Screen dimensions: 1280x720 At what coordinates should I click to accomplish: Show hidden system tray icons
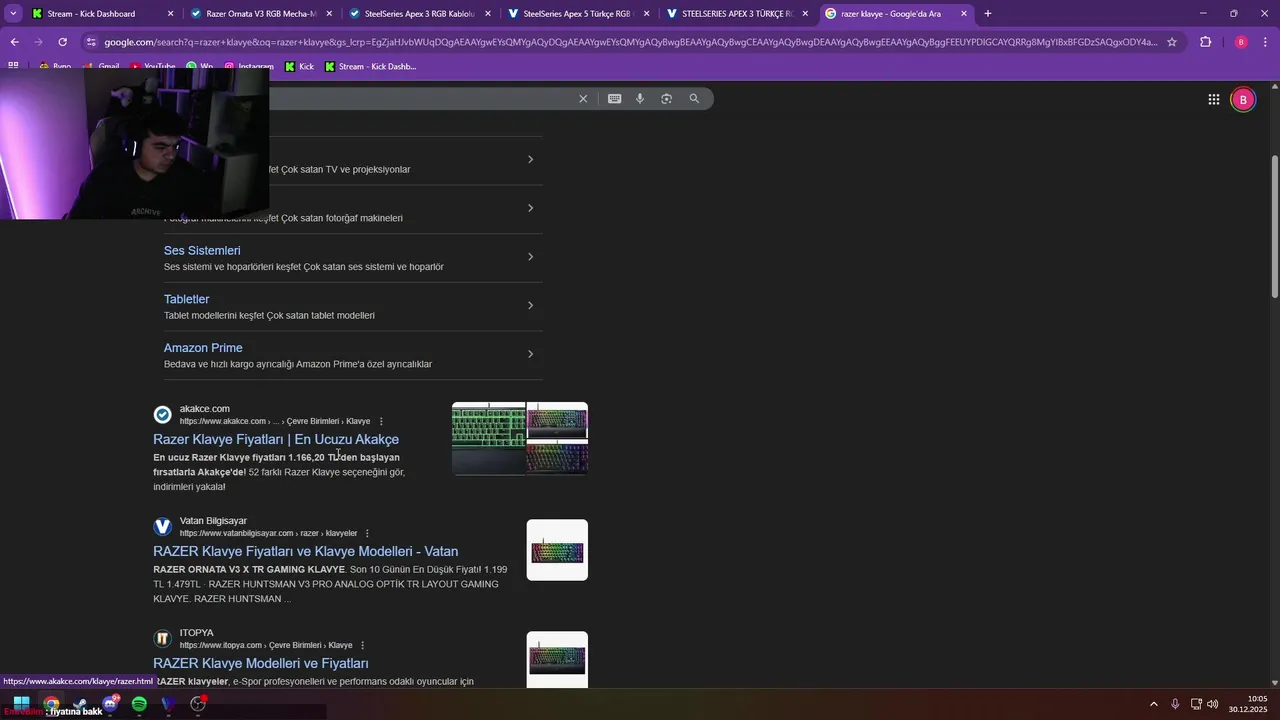point(1153,704)
